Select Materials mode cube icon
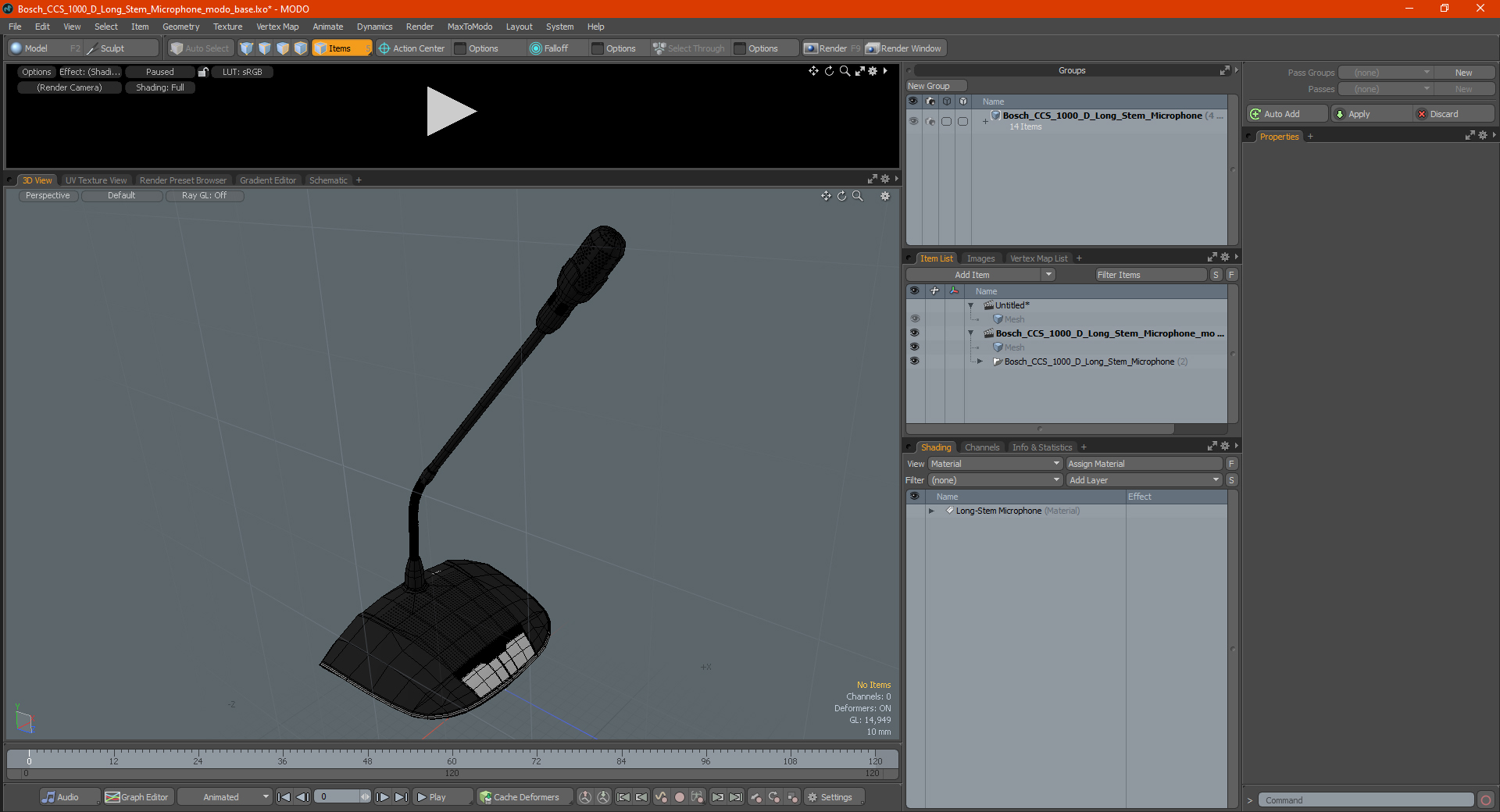 [301, 48]
